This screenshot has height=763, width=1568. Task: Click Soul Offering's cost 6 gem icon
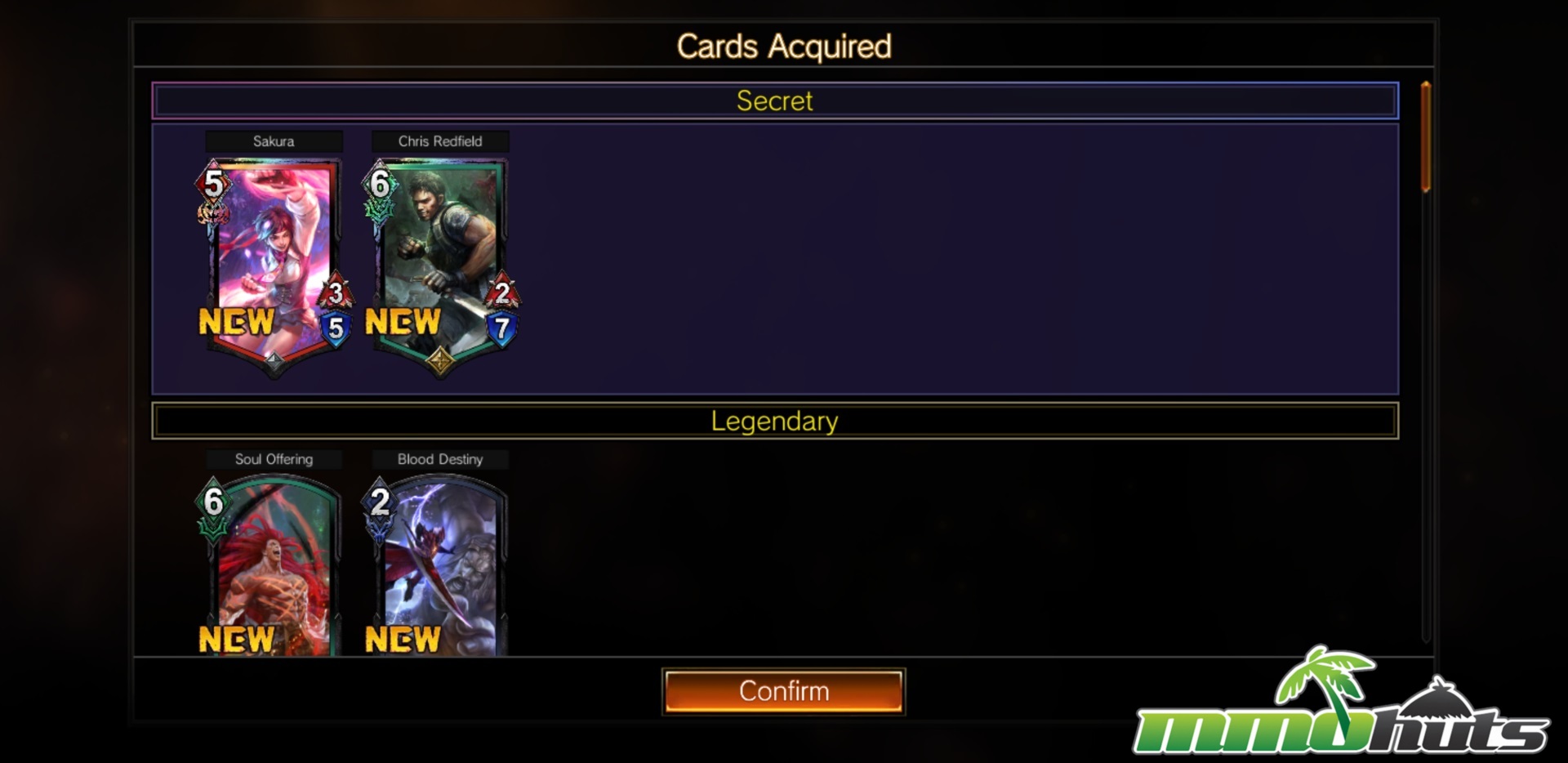click(x=213, y=501)
